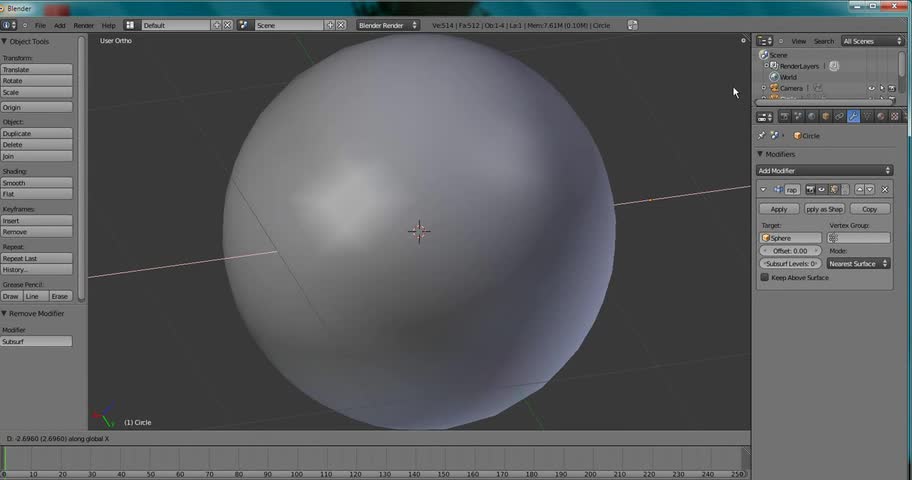Screen dimensions: 912x480
Task: Click Apply as Shape button
Action: [x=825, y=209]
